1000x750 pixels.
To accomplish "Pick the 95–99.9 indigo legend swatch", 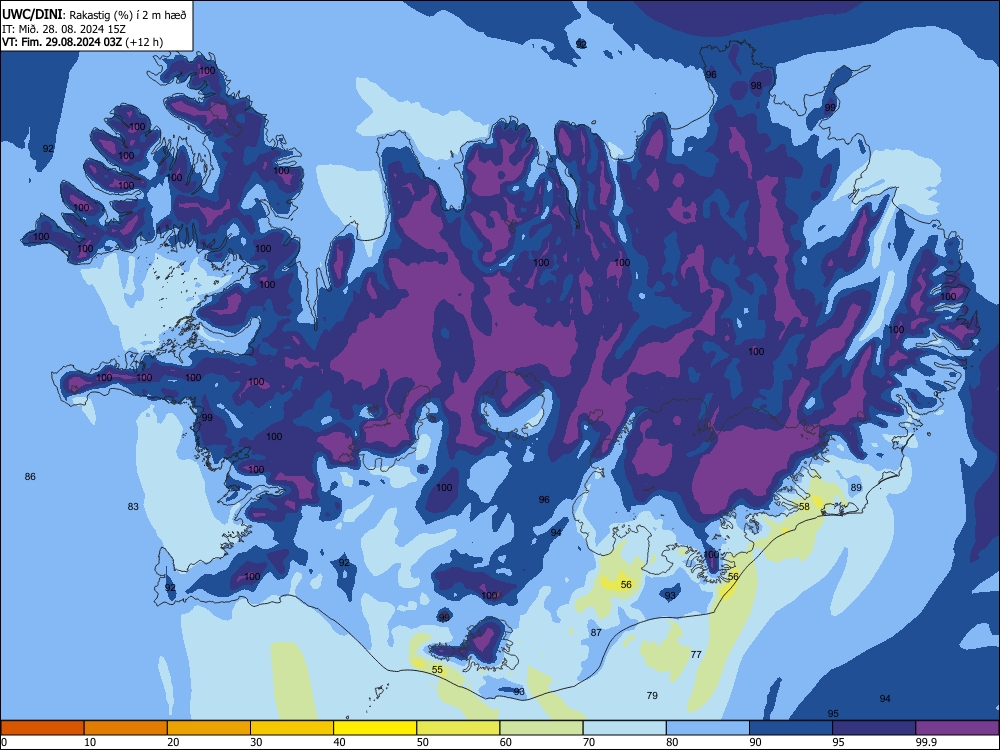I will point(874,728).
